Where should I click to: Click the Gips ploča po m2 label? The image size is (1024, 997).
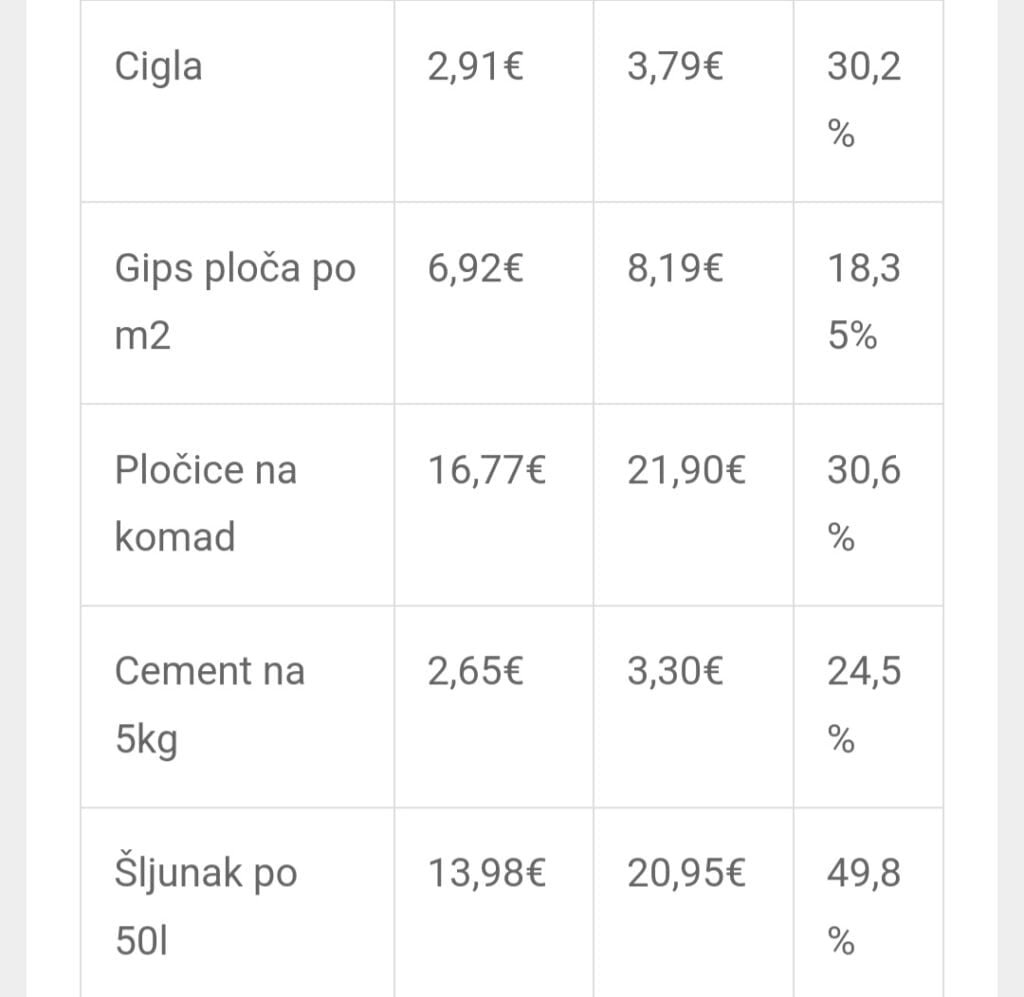[235, 302]
